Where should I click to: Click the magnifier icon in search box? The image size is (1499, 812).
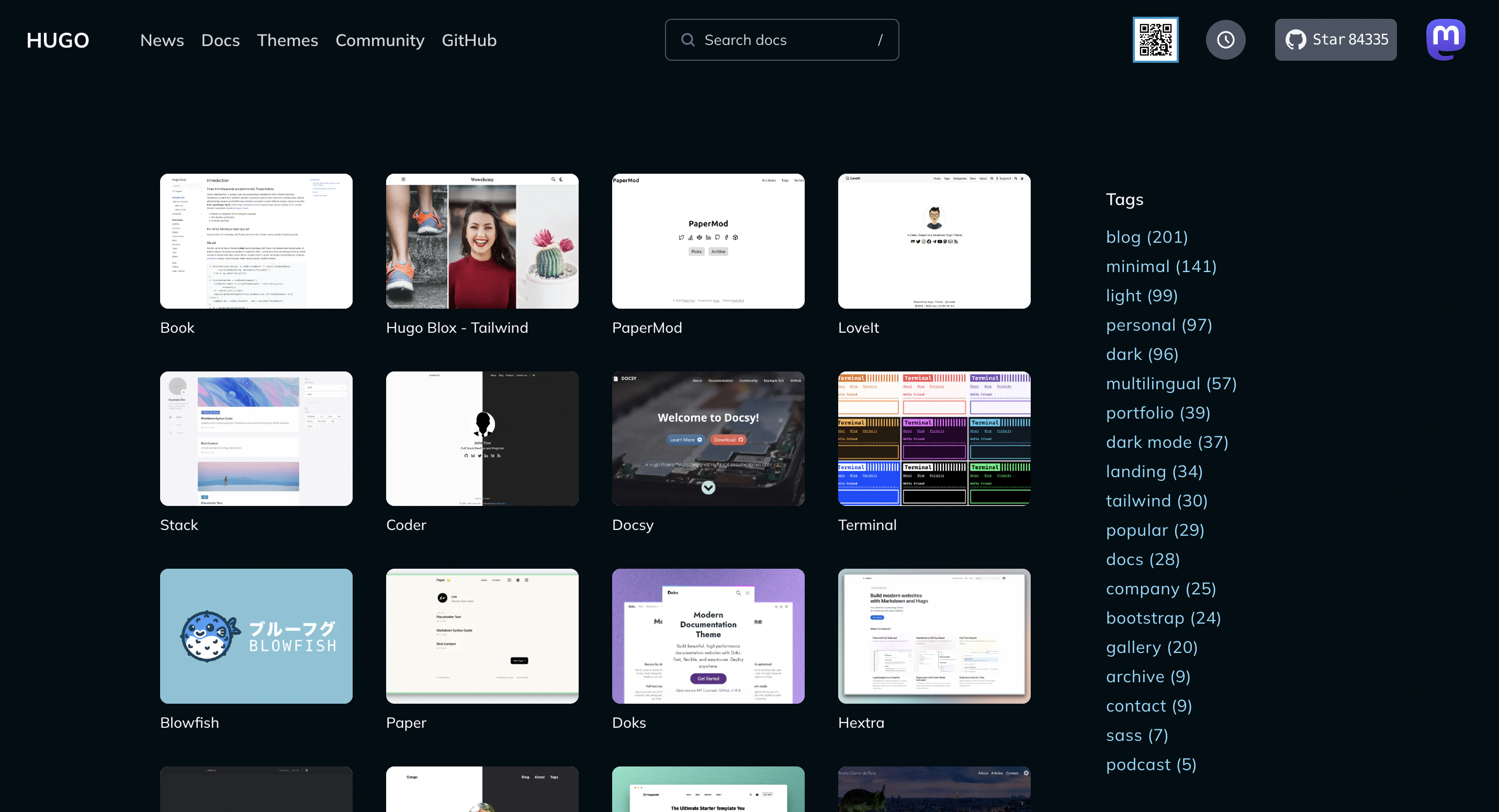[x=688, y=40]
